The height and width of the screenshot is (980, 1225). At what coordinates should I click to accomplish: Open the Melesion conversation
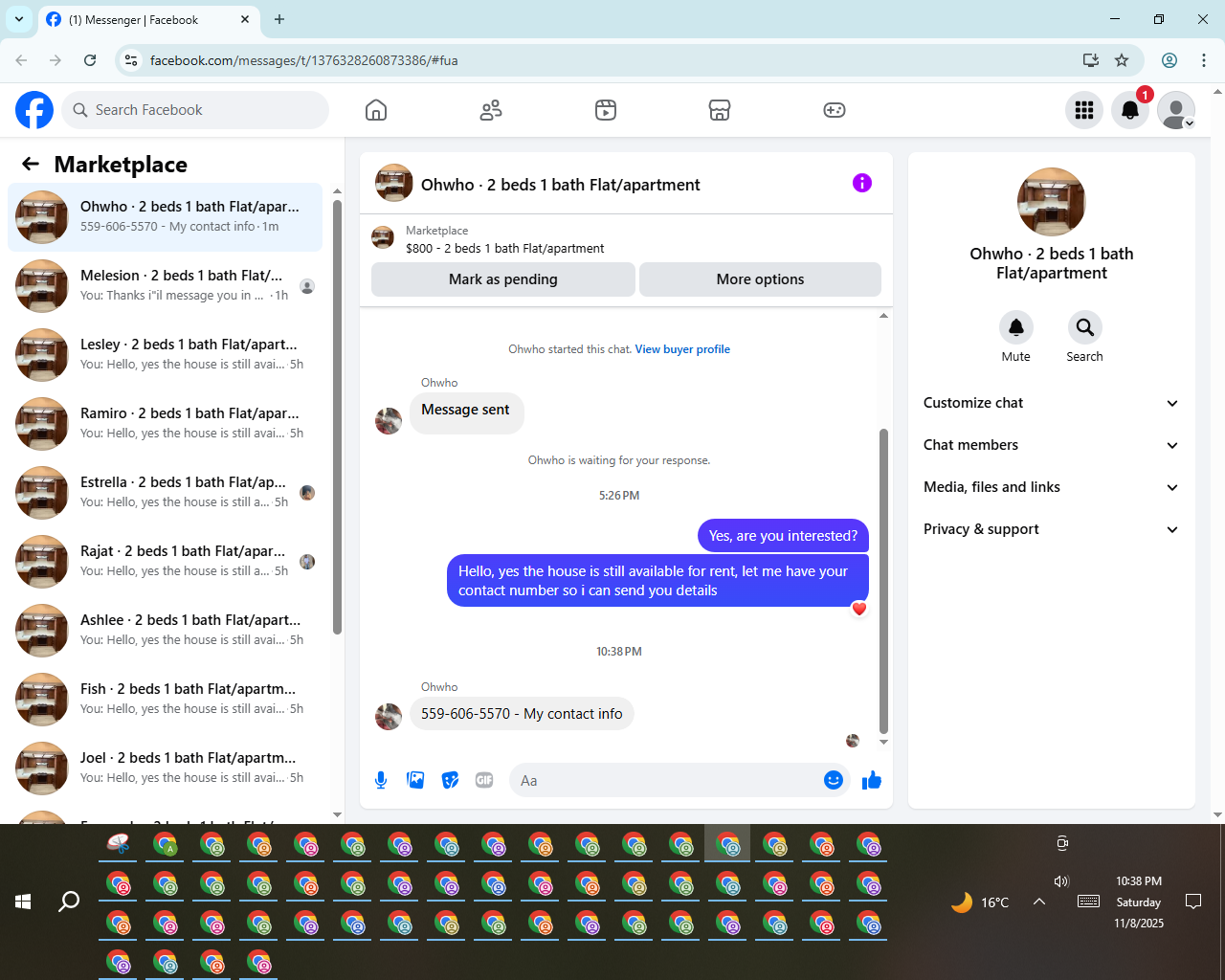pyautogui.click(x=166, y=286)
